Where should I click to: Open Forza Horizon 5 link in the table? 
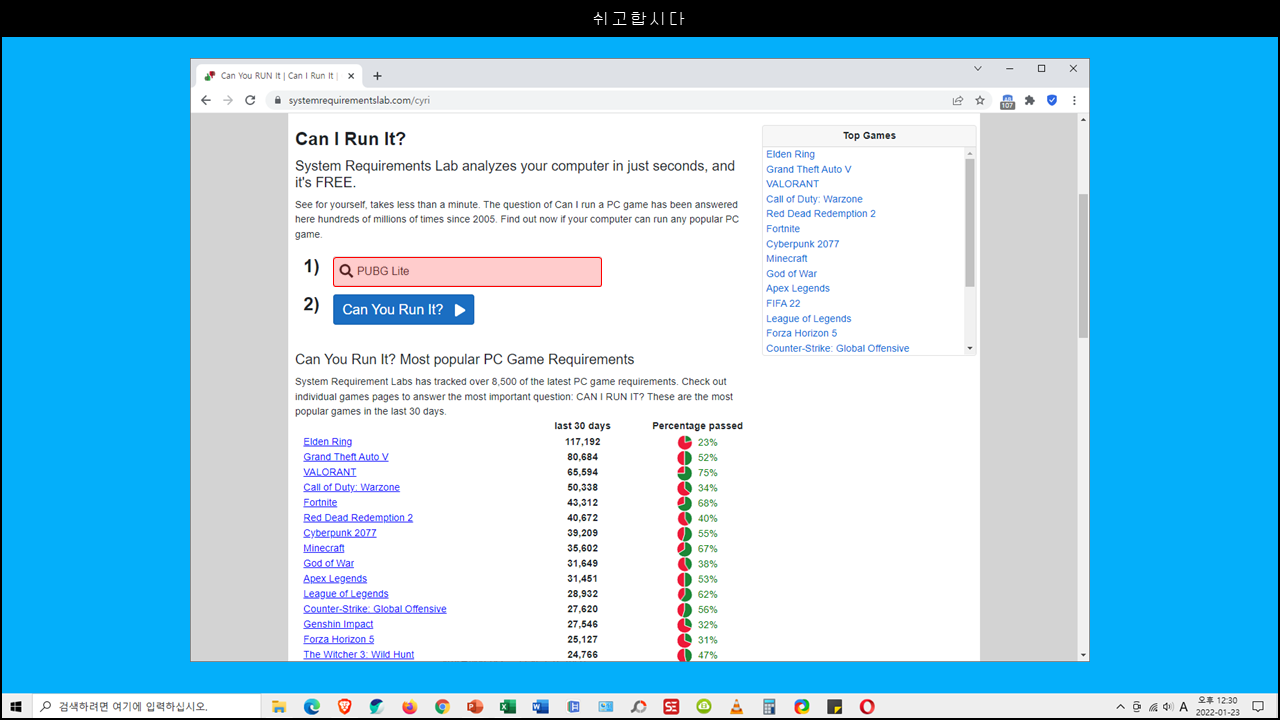click(x=339, y=639)
